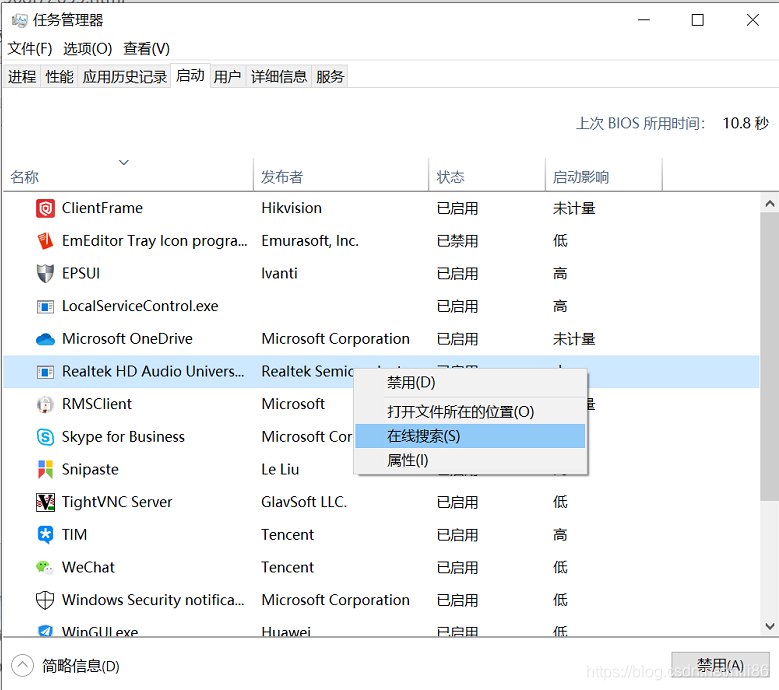Click the Microsoft OneDrive cloud icon

[45, 339]
